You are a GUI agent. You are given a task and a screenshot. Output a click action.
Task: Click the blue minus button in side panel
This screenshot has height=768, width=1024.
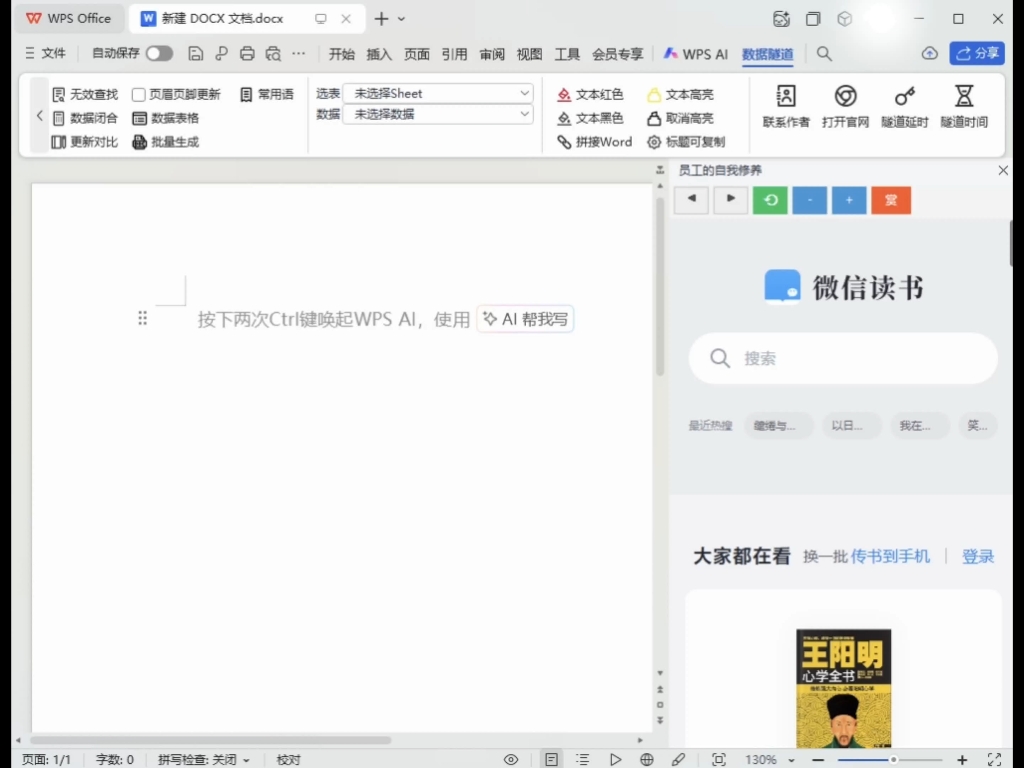coord(809,200)
